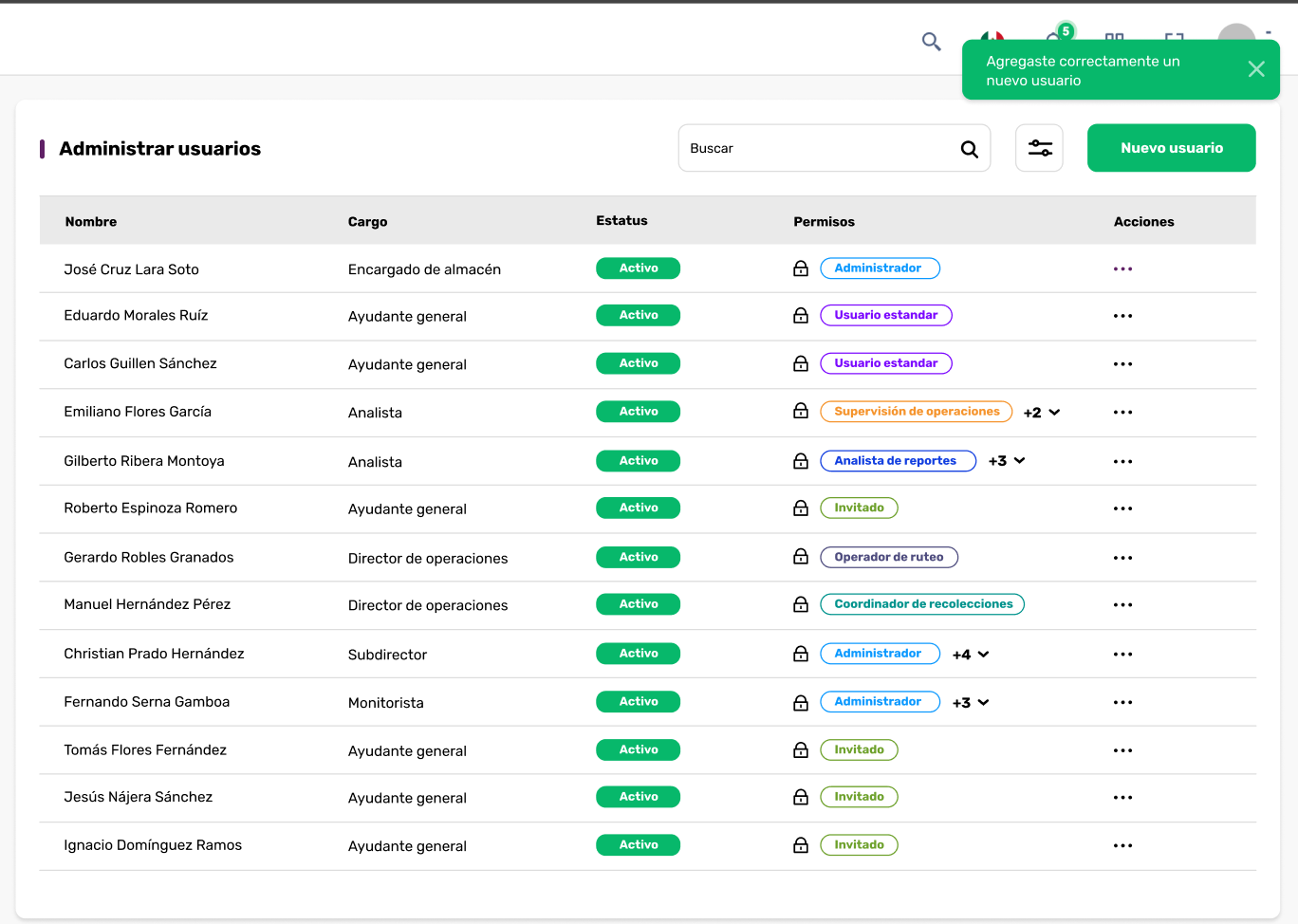Click the 'Monitorista' cargo cell
This screenshot has height=924, width=1298.
(x=386, y=703)
